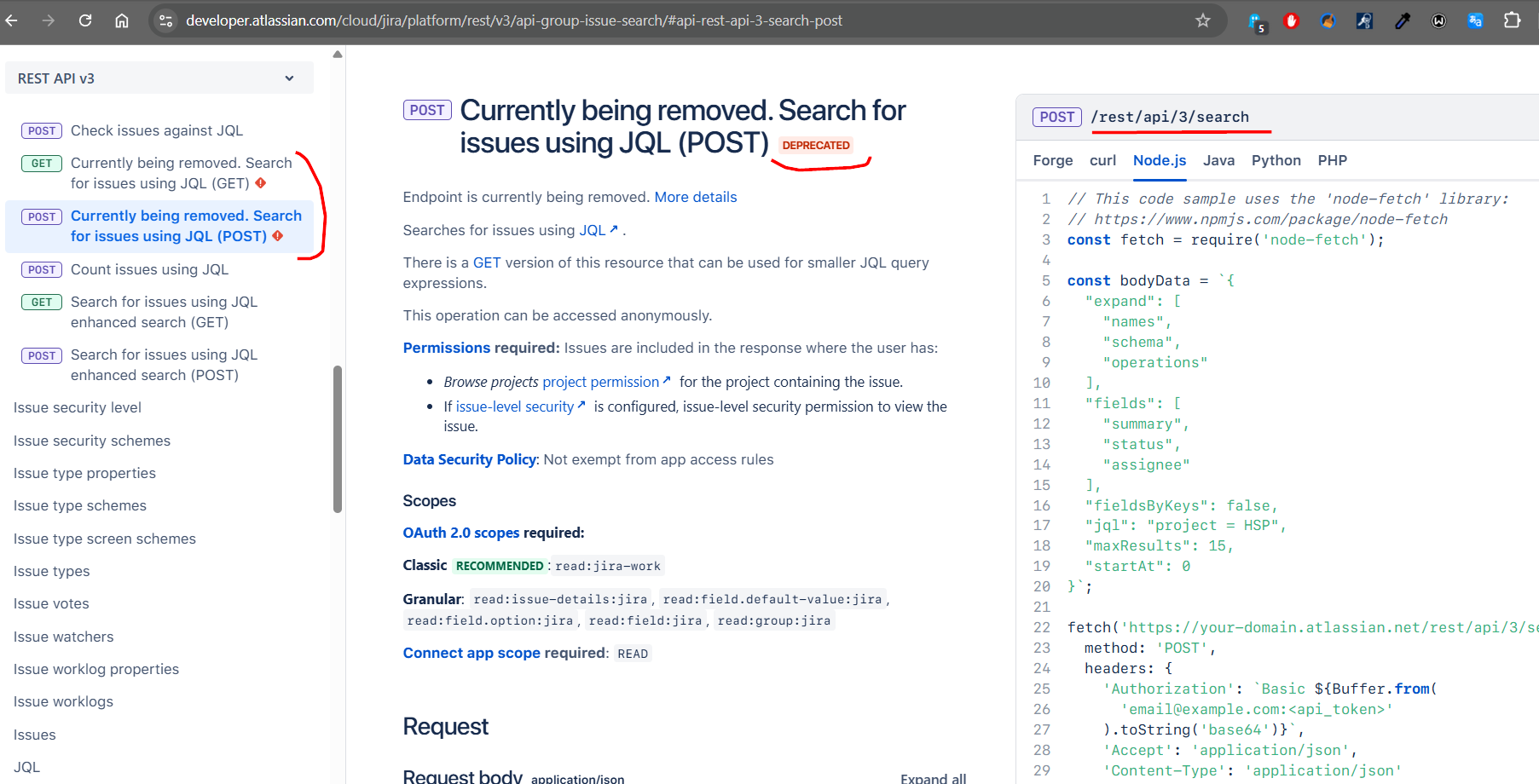Open Count issues using JQL in sidebar
1539x784 pixels.
click(149, 269)
